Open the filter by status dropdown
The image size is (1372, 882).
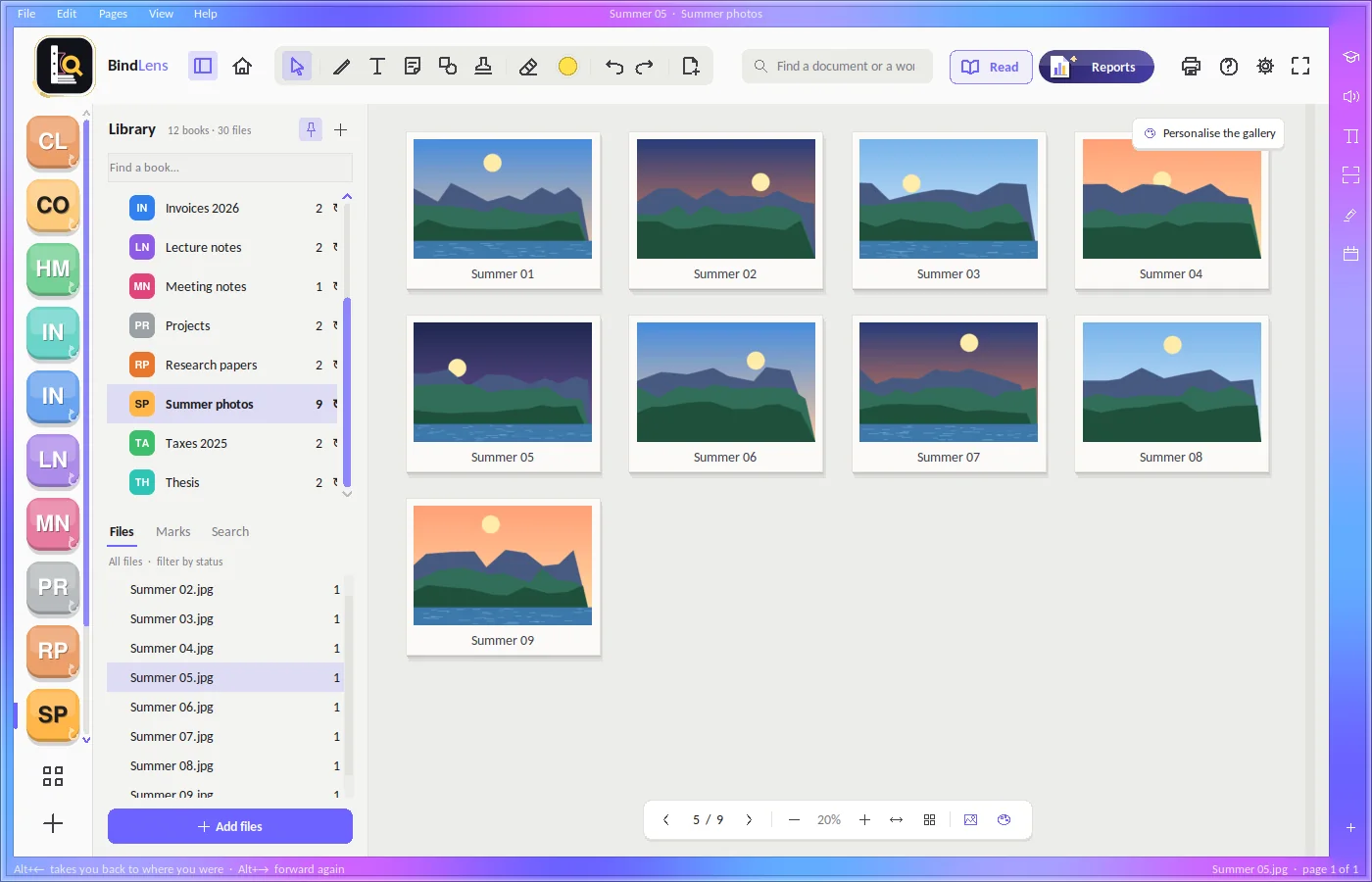coord(189,562)
